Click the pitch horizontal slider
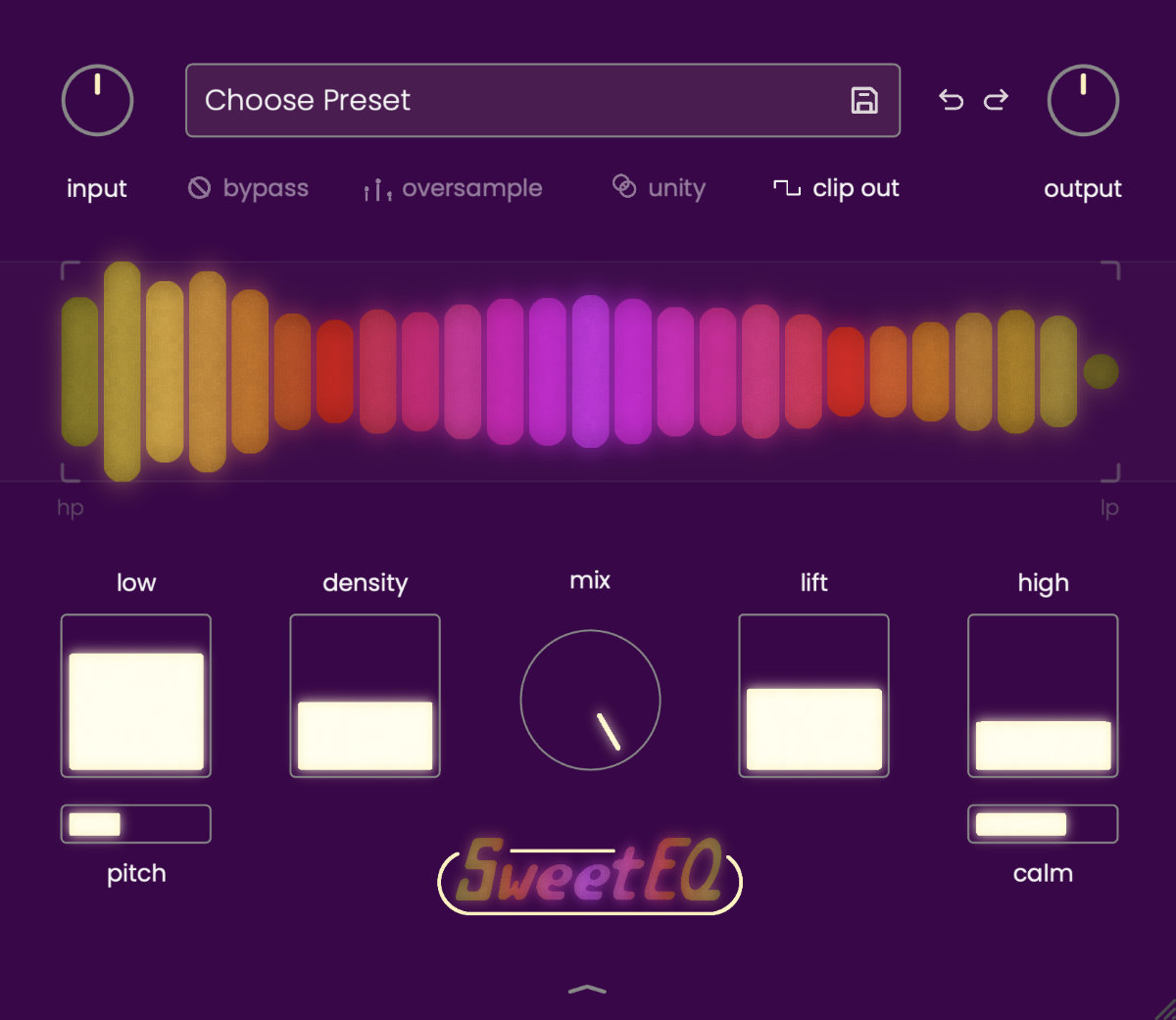 click(x=136, y=824)
